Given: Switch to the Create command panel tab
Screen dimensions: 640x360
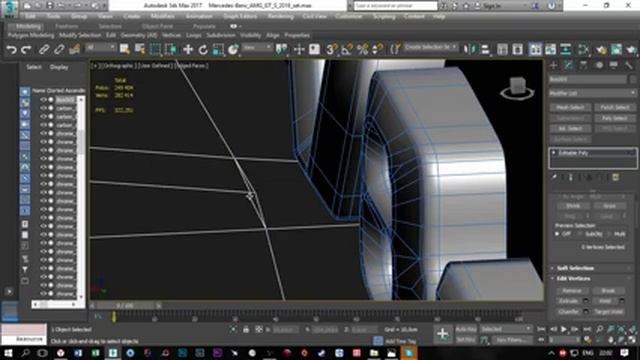Looking at the screenshot, I should 554,65.
